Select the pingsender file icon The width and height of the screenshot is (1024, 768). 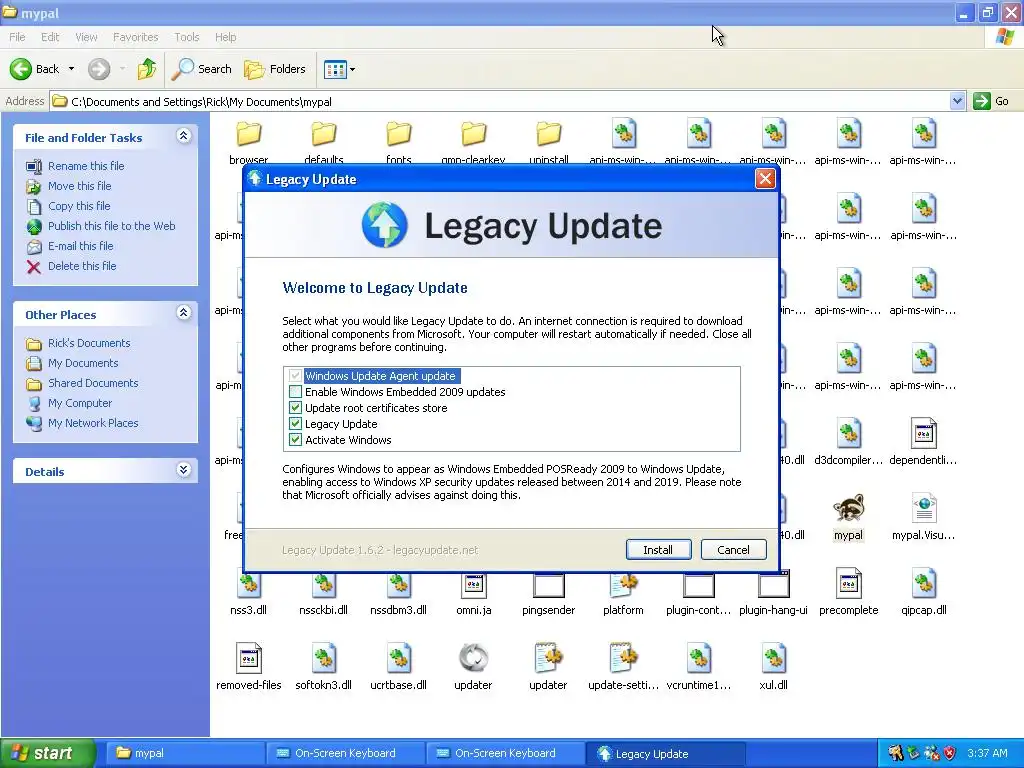coord(549,585)
